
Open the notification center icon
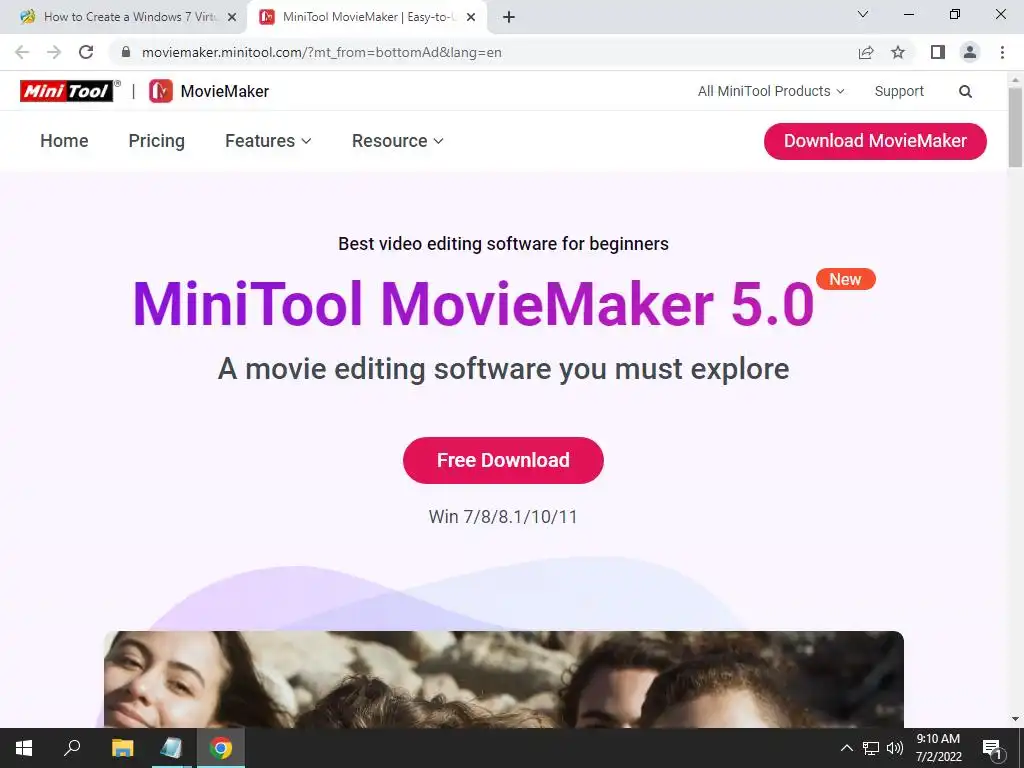992,748
